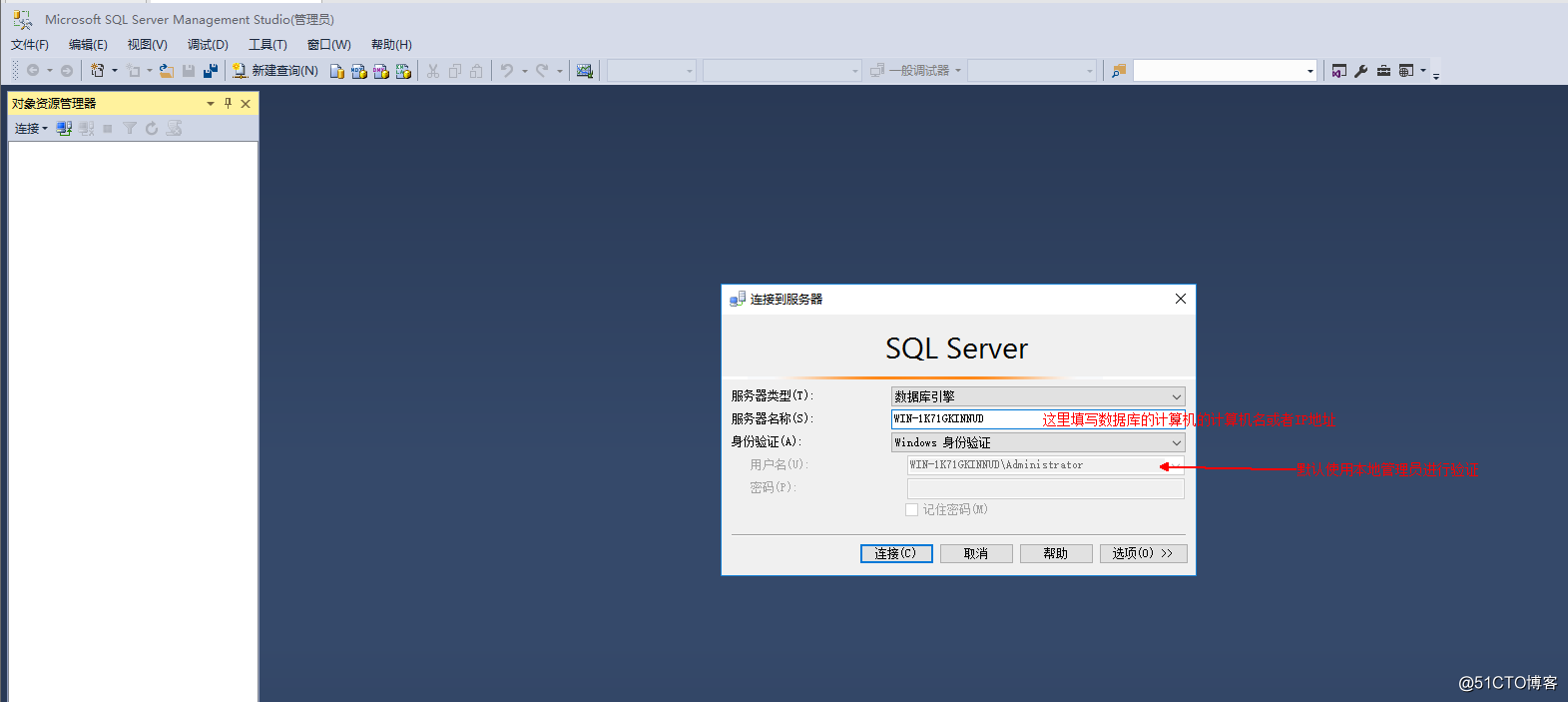Viewport: 1568px width, 702px height.
Task: Click the Navigate Forward arrow icon
Action: tap(67, 71)
